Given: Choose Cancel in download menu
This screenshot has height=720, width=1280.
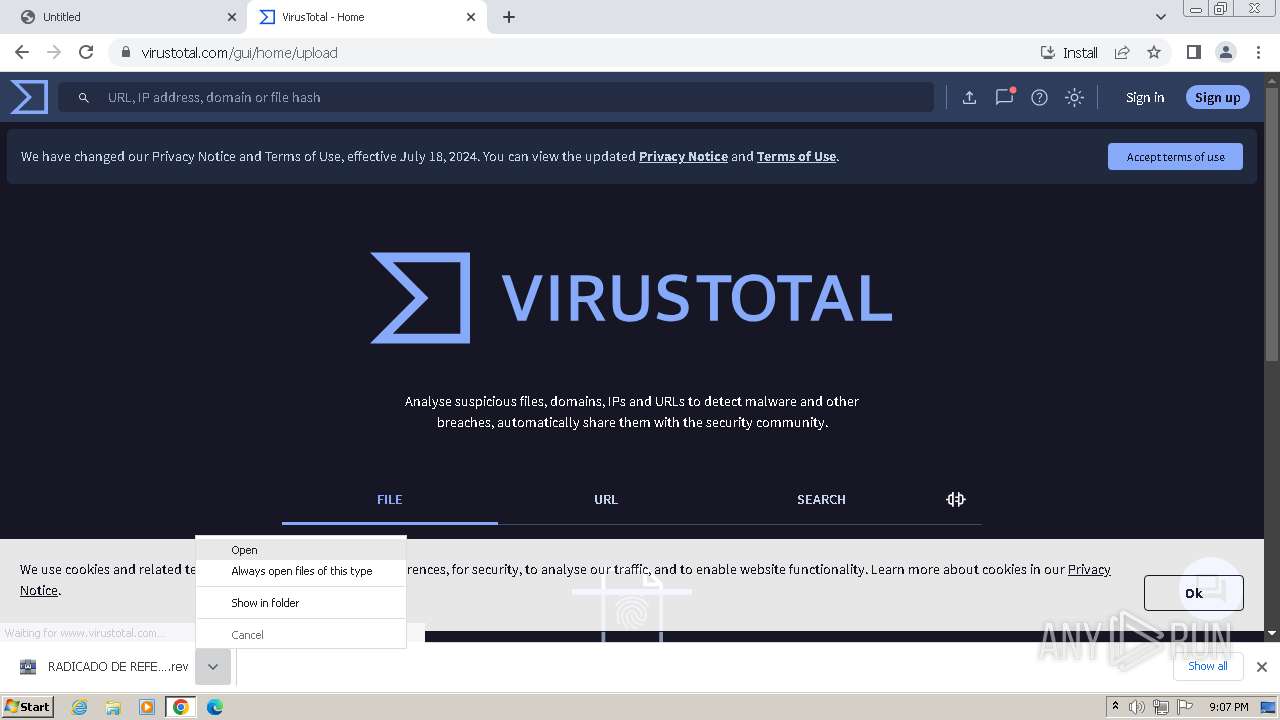Looking at the screenshot, I should [301, 635].
